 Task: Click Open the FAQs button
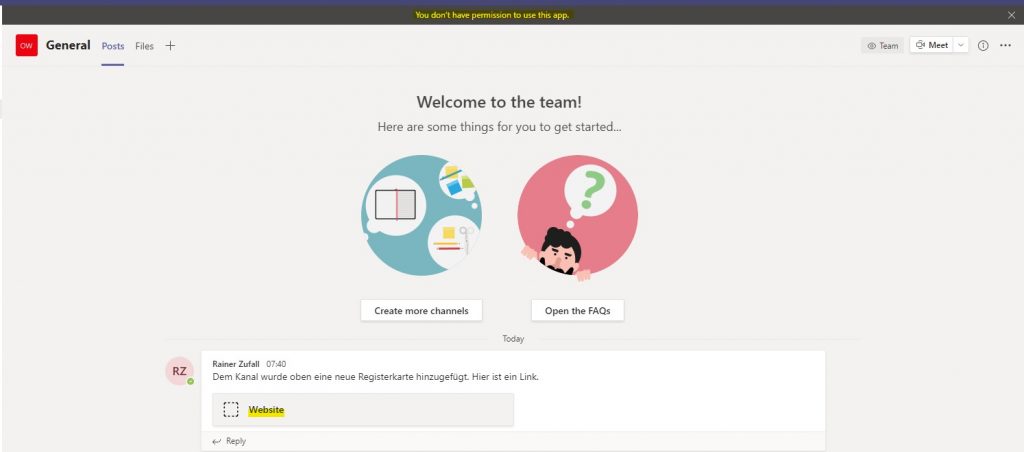[x=577, y=311]
